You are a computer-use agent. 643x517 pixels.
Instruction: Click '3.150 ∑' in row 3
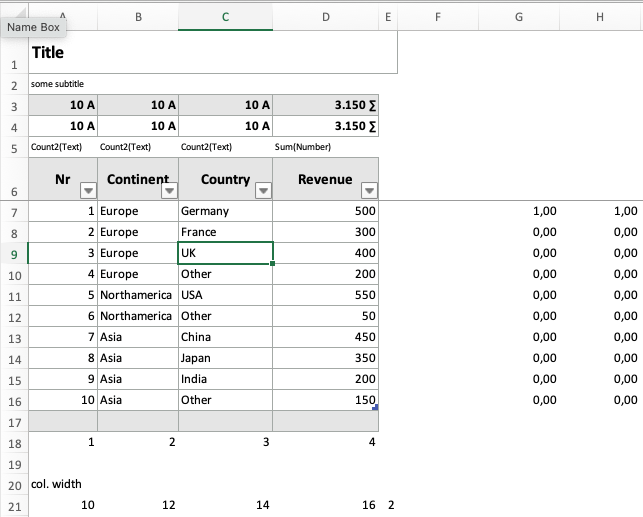(326, 105)
